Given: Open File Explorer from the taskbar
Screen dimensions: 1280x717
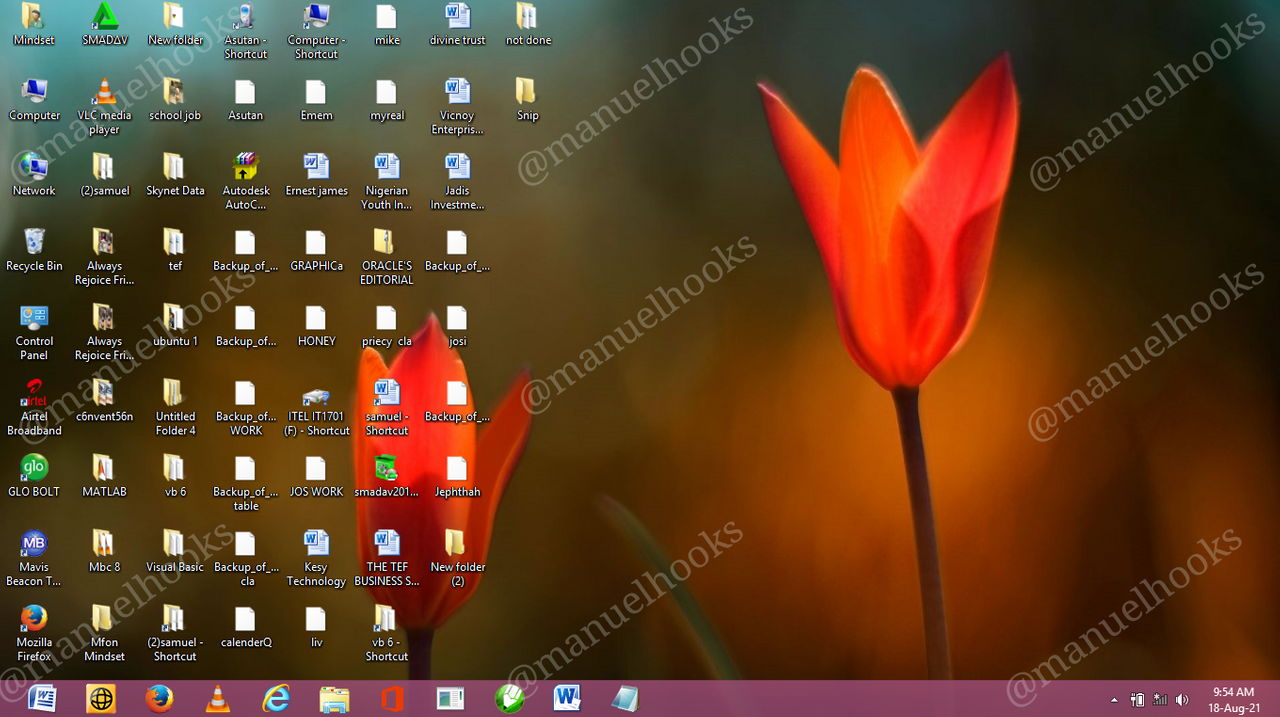Looking at the screenshot, I should [334, 698].
